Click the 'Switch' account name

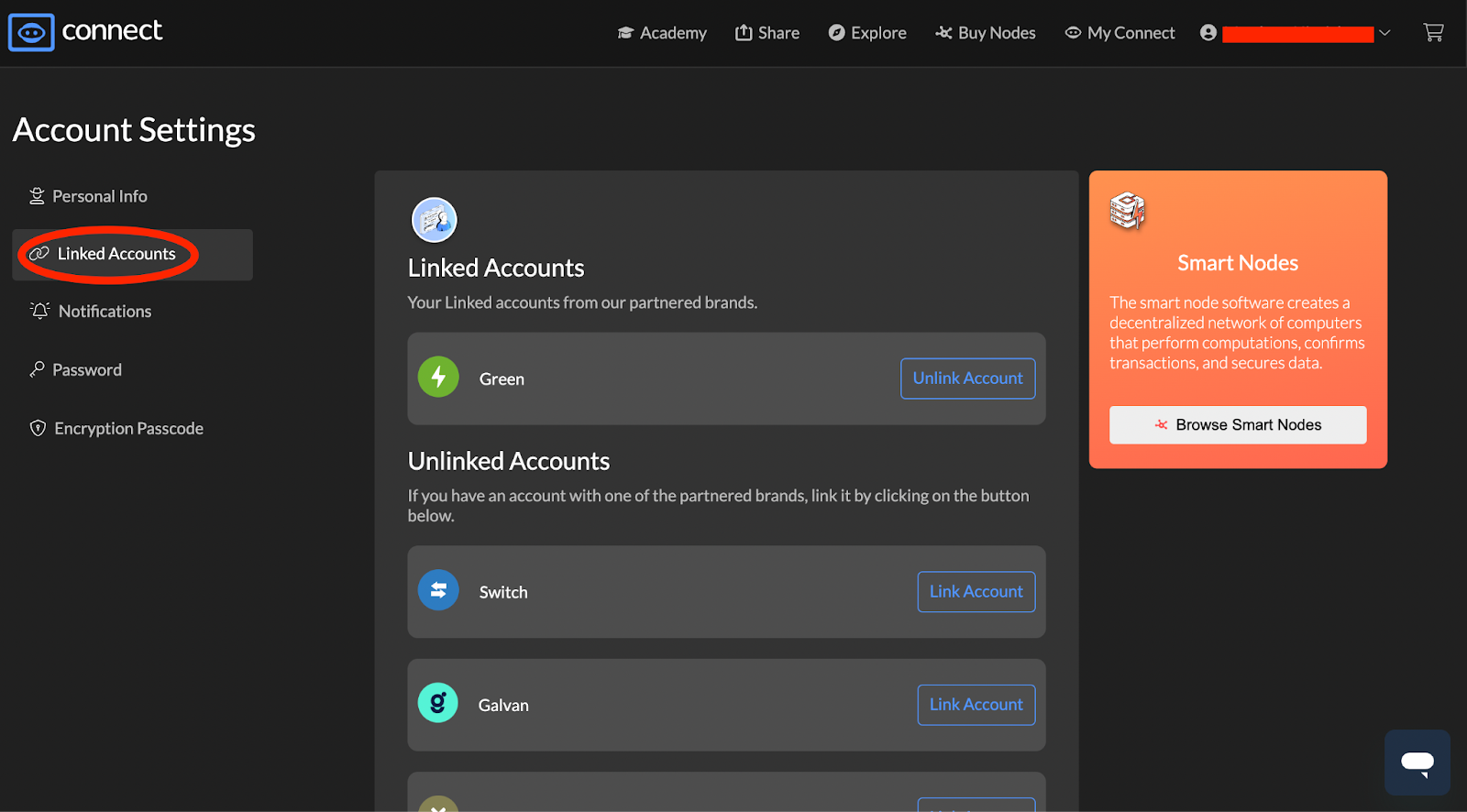coord(503,593)
